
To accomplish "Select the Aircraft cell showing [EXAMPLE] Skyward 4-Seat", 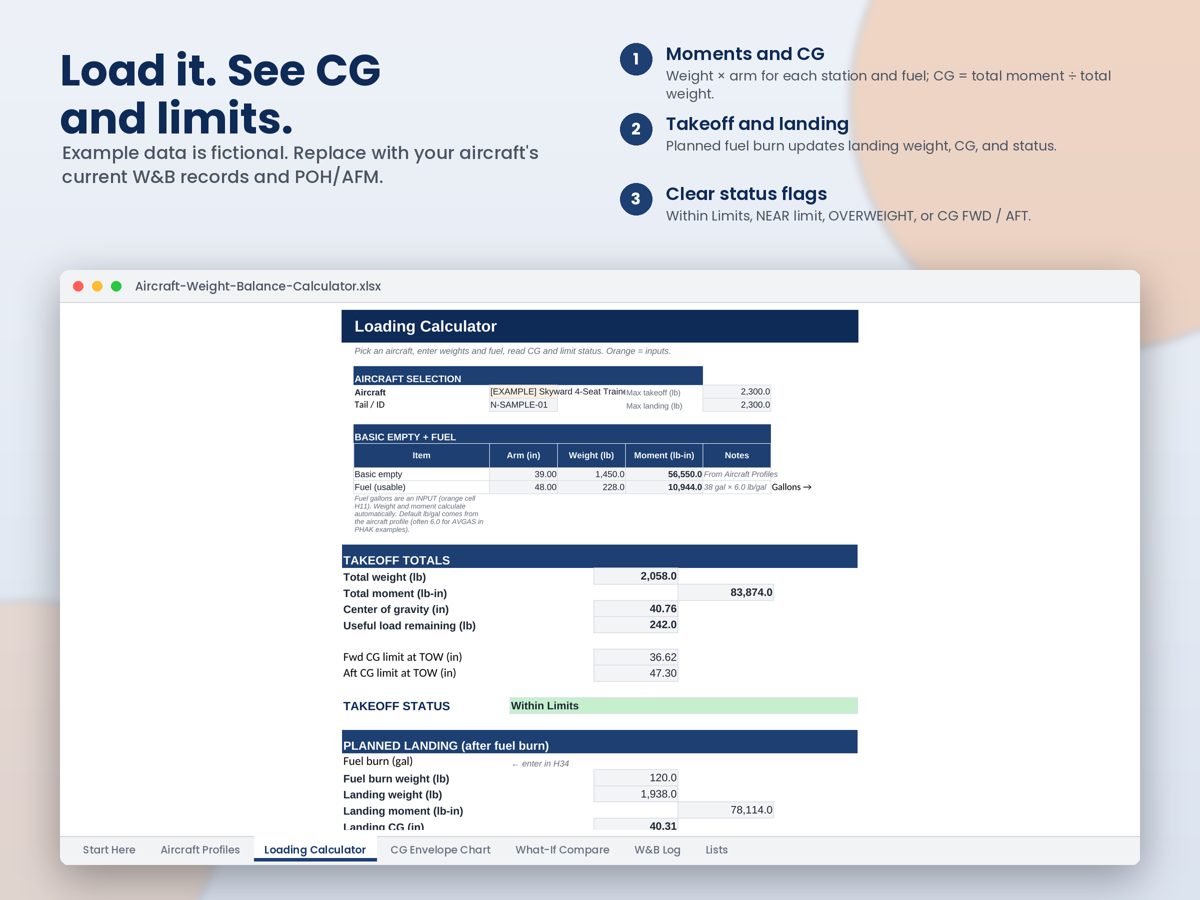I will point(557,392).
